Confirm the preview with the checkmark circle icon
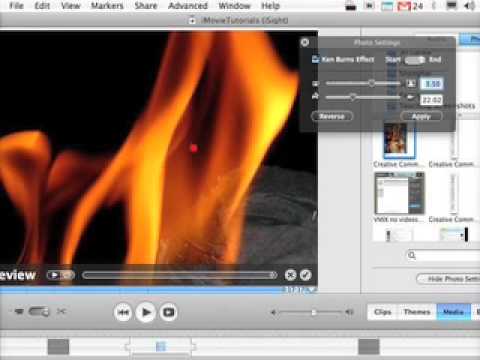480x360 pixels. (x=306, y=275)
